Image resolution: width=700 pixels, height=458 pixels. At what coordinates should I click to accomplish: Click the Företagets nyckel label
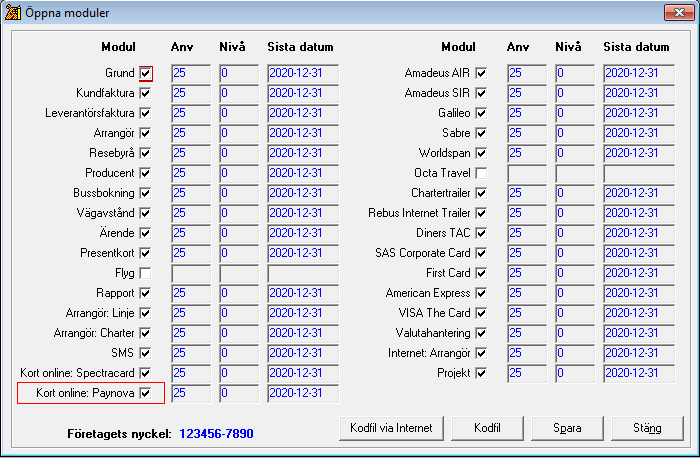click(119, 434)
